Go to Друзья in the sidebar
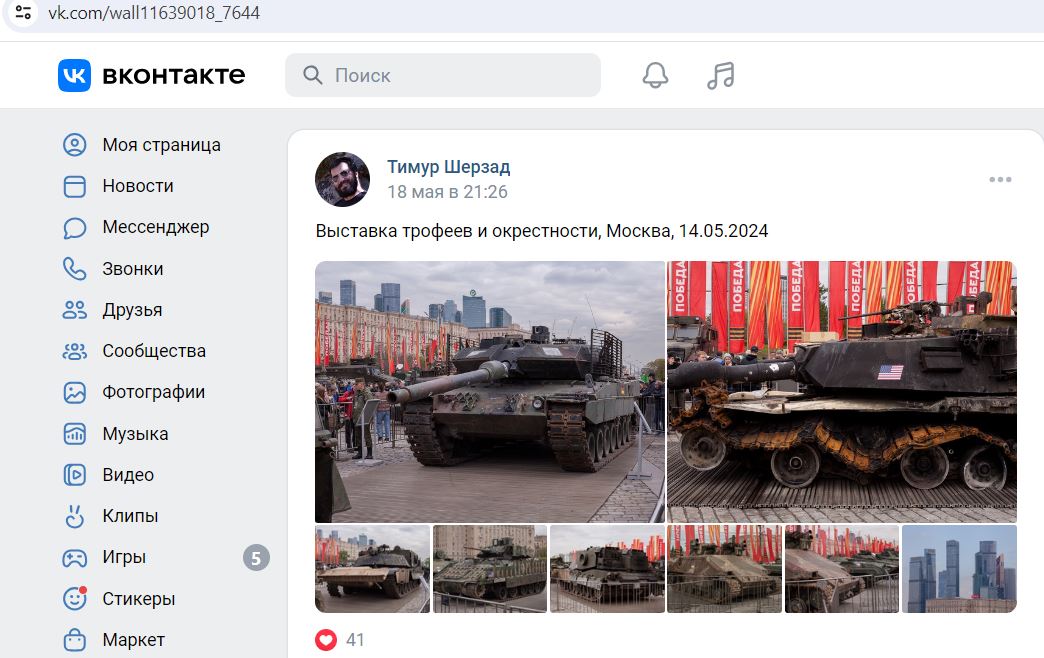Viewport: 1044px width, 658px height. click(x=132, y=310)
